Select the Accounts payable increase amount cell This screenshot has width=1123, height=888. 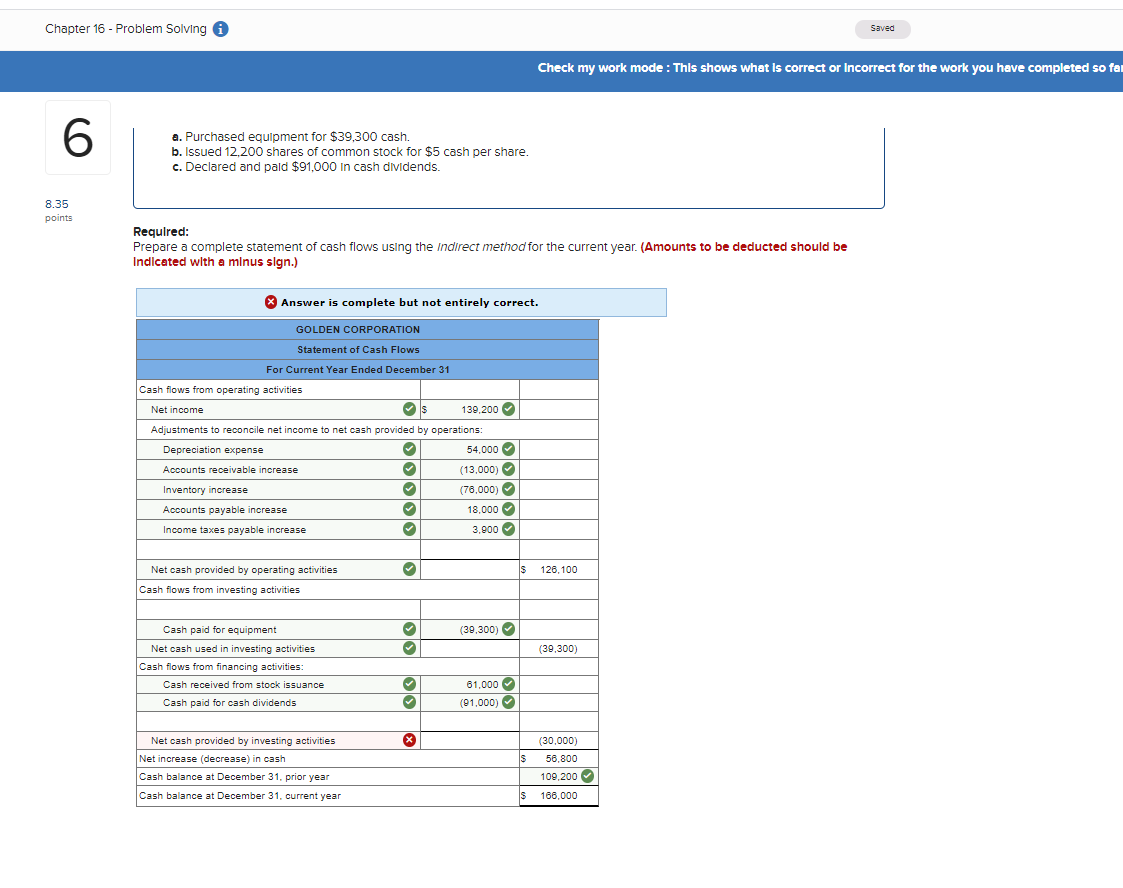pyautogui.click(x=470, y=509)
